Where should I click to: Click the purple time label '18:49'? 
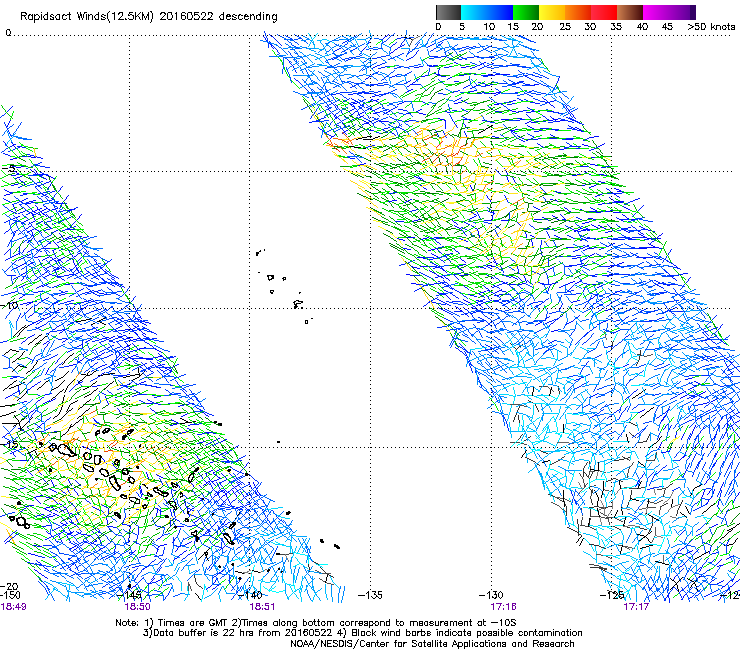point(13,606)
